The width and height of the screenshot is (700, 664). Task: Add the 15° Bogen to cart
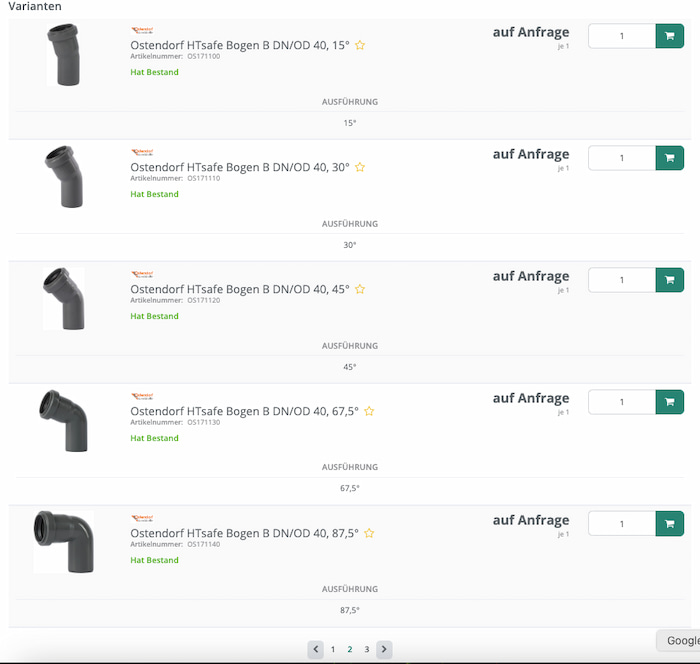[x=670, y=36]
